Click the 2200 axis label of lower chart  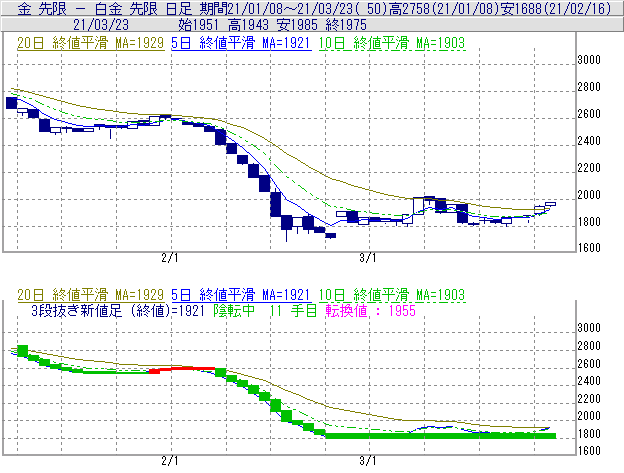click(589, 399)
